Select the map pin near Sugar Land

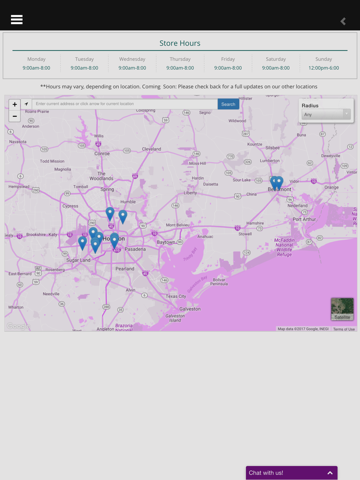pyautogui.click(x=82, y=243)
